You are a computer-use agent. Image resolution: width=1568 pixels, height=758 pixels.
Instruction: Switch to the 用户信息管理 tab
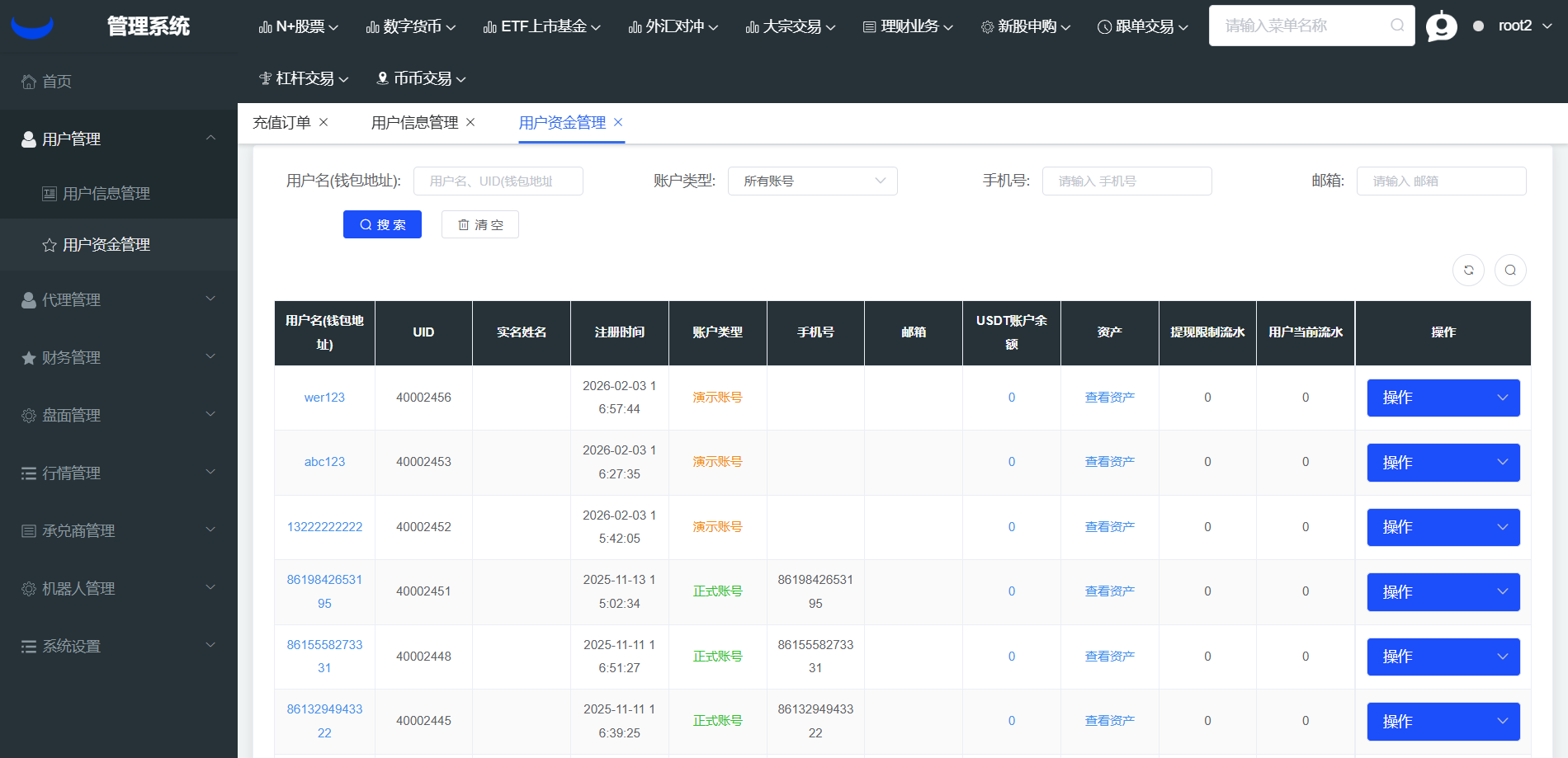coord(414,123)
